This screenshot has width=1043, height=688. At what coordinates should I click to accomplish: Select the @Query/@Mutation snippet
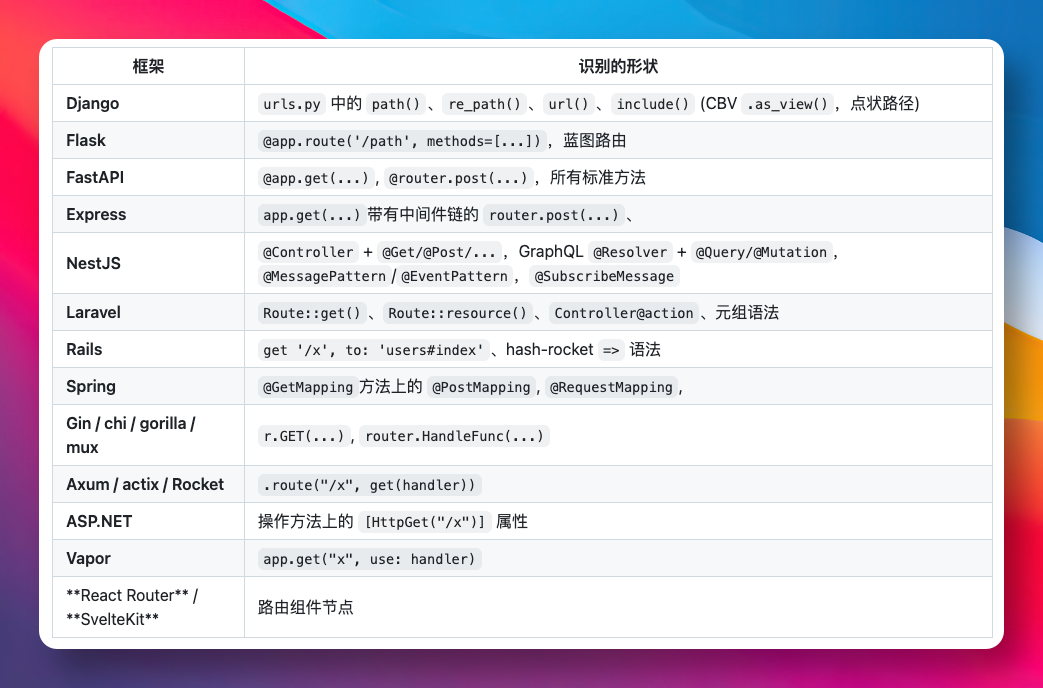click(761, 252)
